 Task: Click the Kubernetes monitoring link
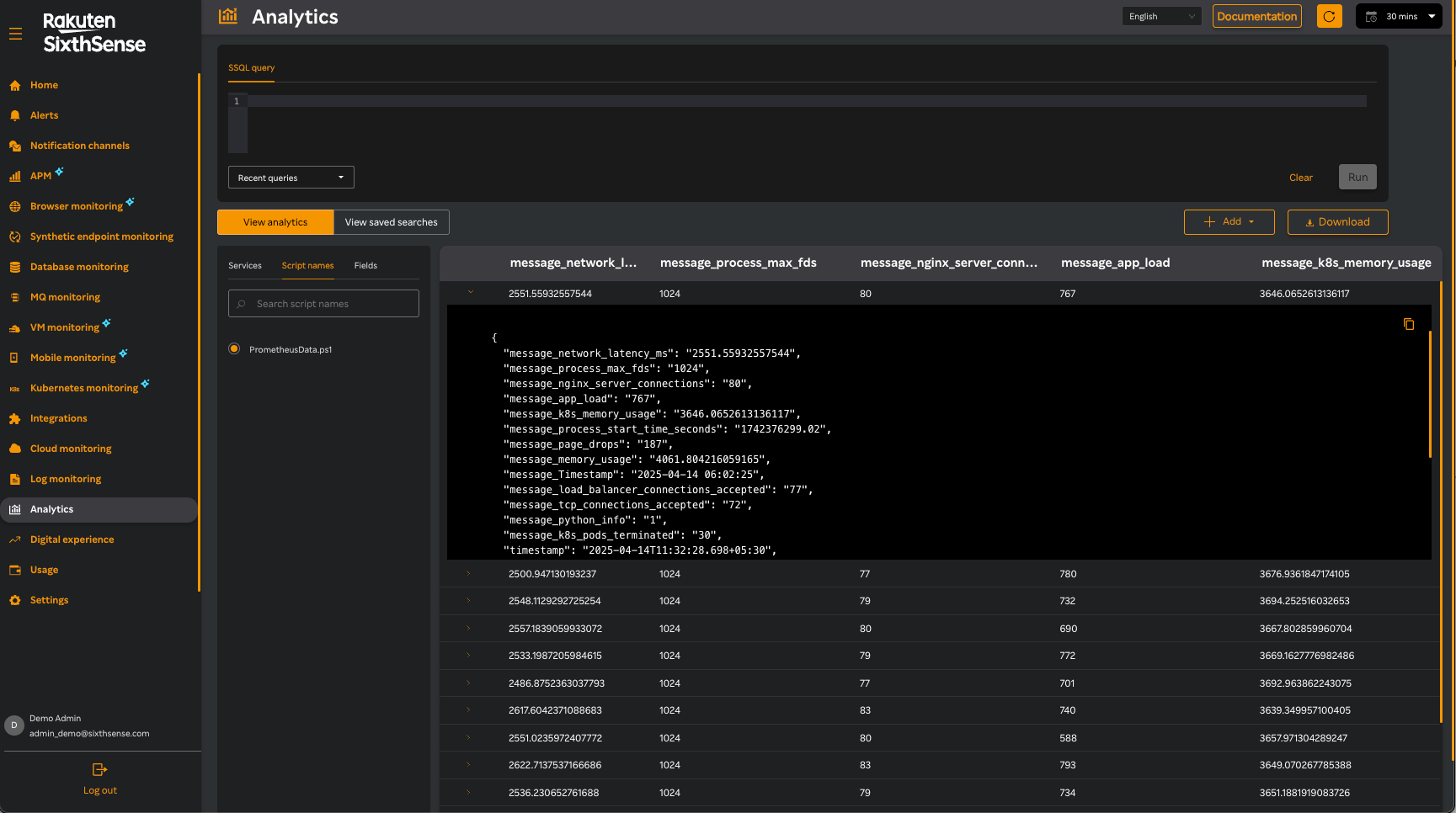84,388
